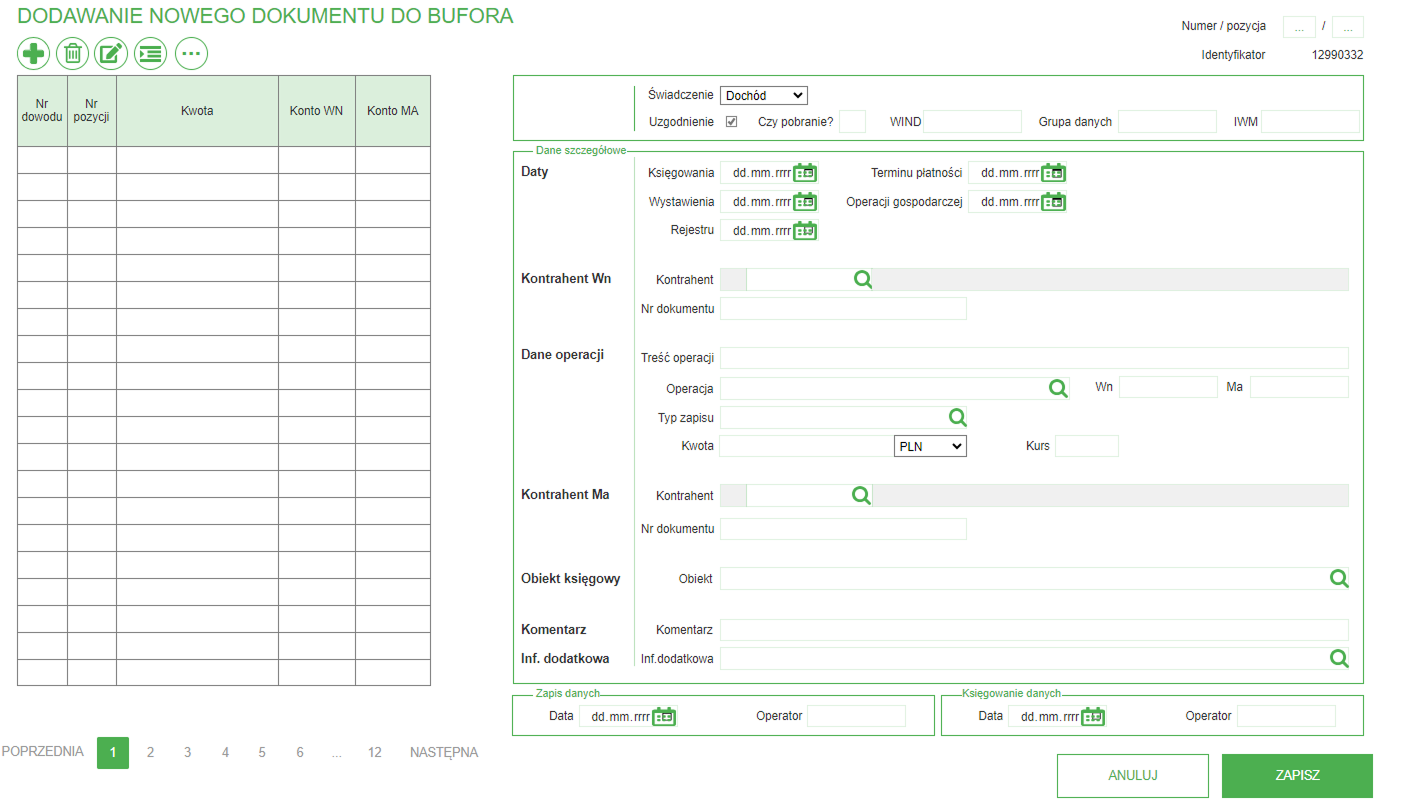Click search icon for Kontrahent Ma
This screenshot has width=1410, height=812.
(x=860, y=495)
